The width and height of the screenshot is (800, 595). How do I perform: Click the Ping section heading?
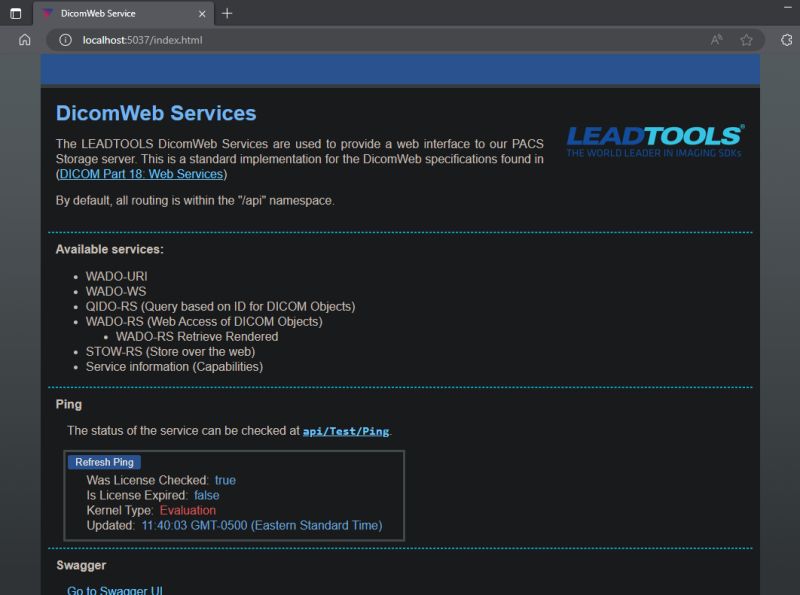(66, 404)
